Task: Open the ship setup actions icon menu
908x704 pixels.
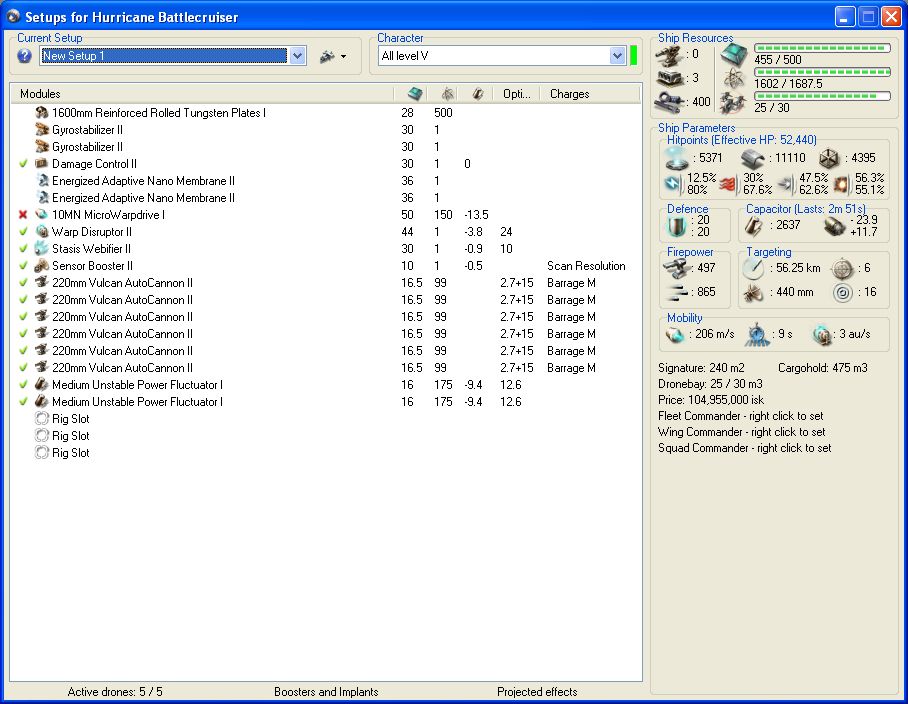Action: point(333,56)
